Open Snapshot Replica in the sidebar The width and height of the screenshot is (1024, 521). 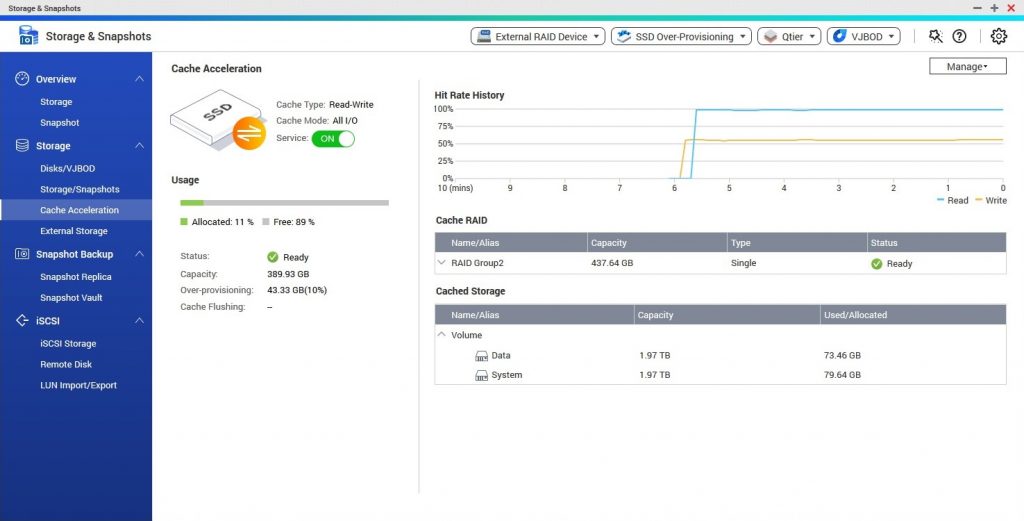point(76,277)
